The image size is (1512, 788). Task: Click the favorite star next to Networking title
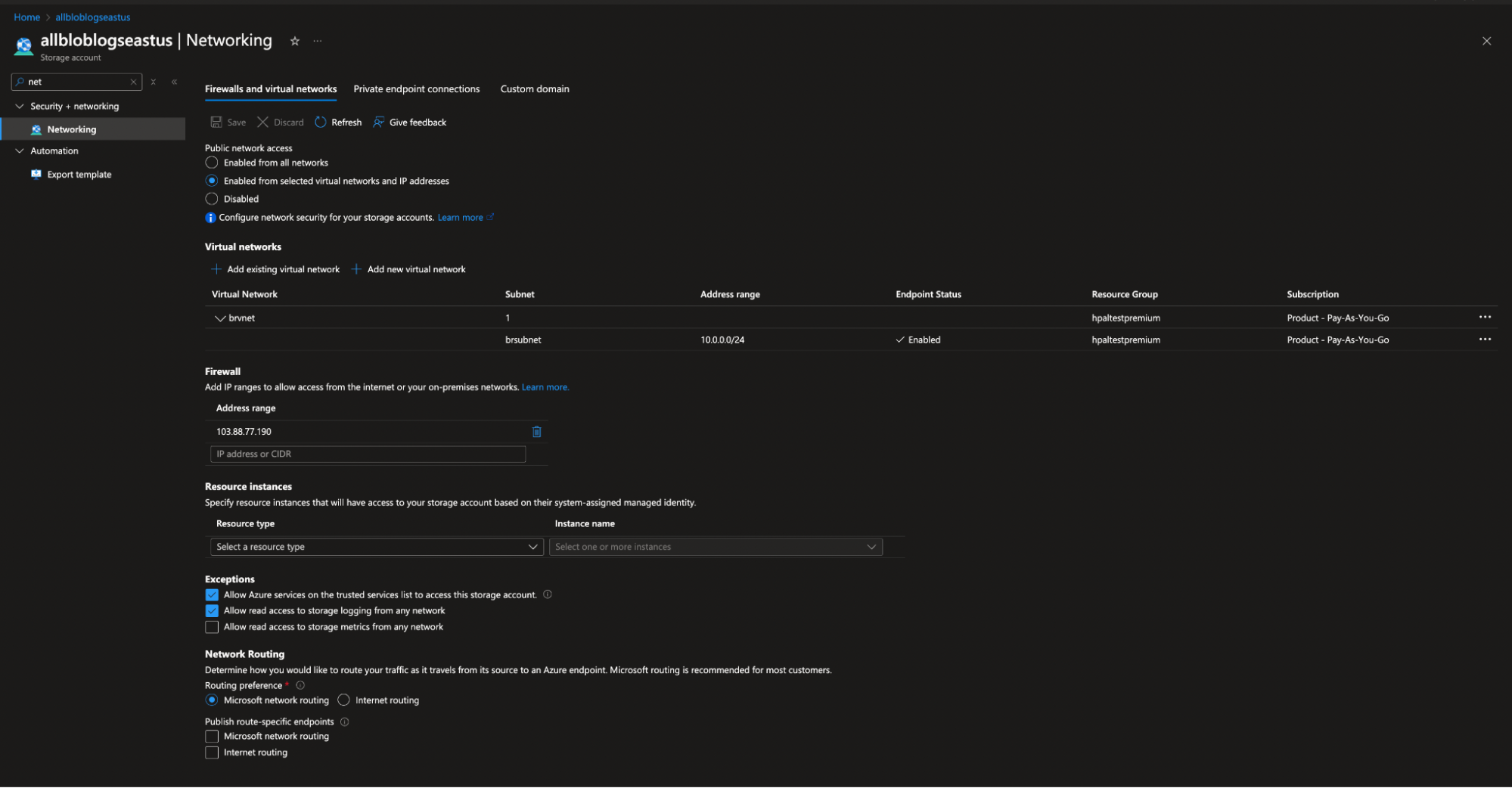click(x=294, y=41)
